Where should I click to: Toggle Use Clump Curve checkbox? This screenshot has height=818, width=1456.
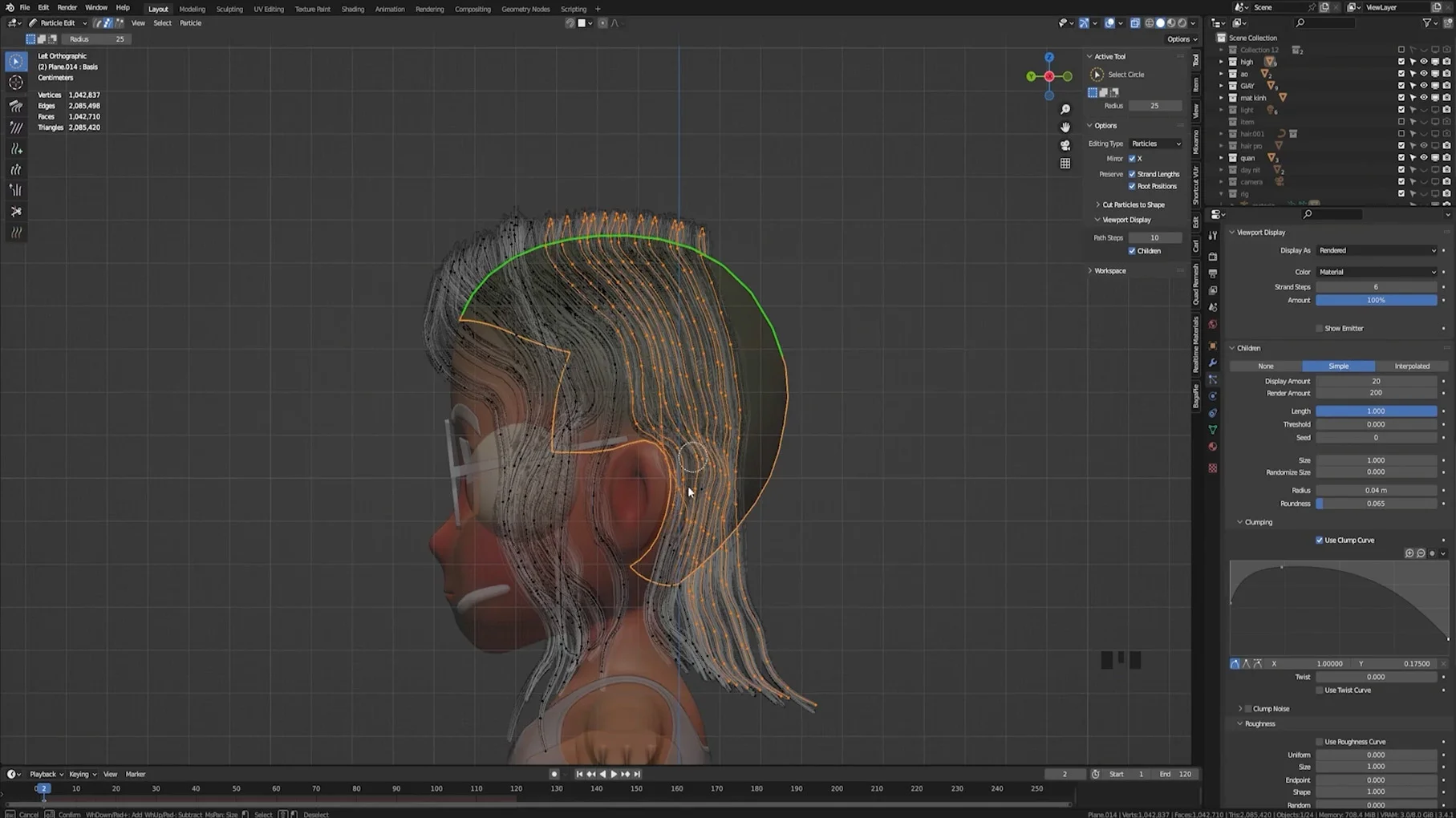tap(1320, 540)
